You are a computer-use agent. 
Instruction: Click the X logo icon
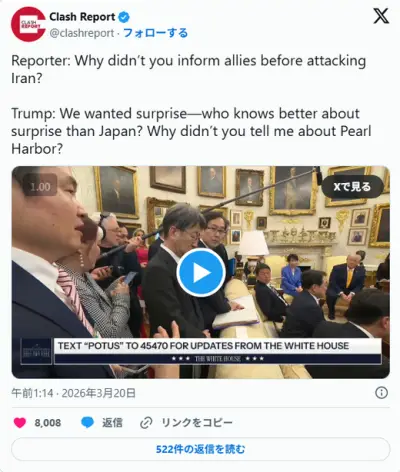[x=381, y=16]
